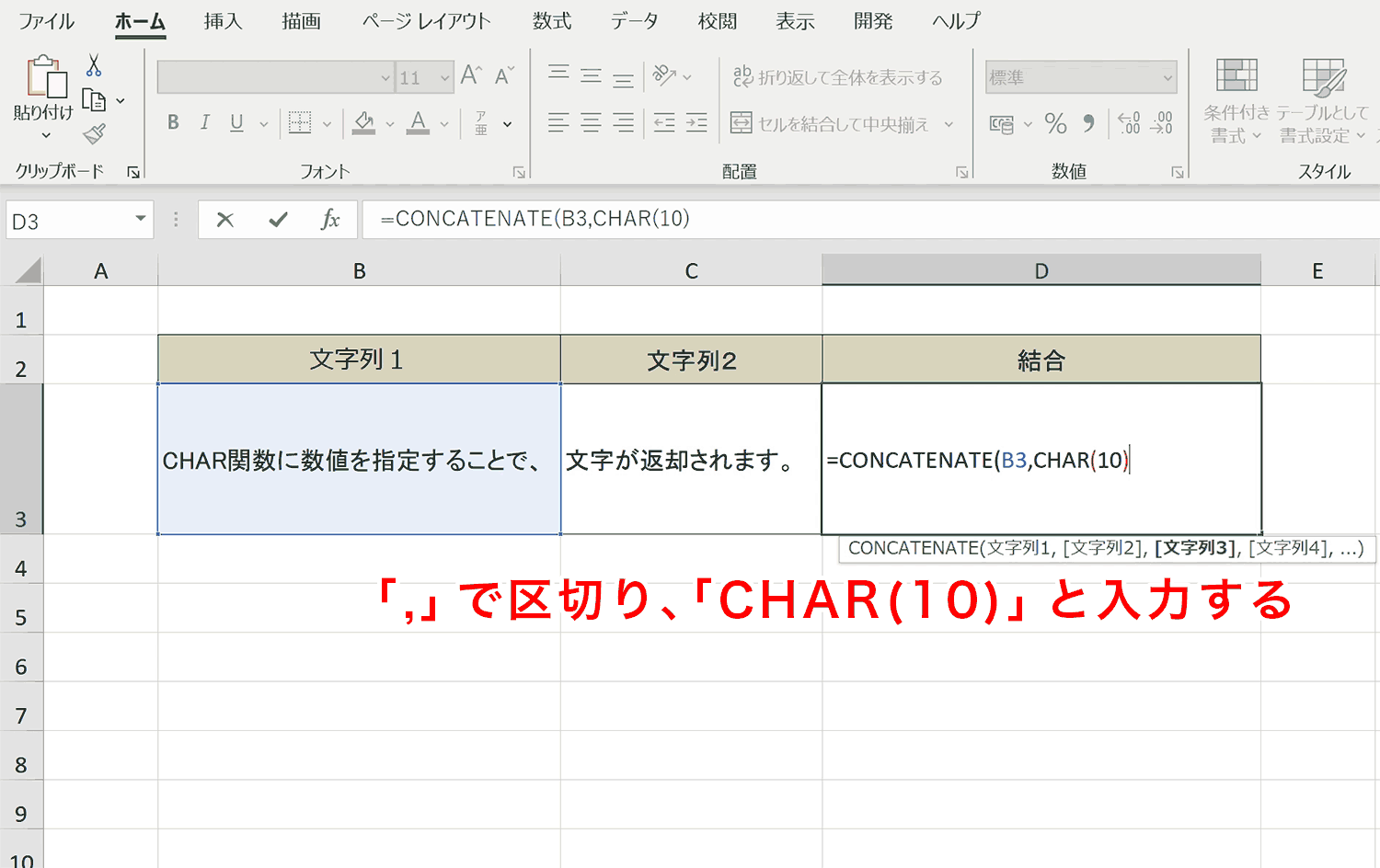
Task: Click the Increase Indent icon
Action: pyautogui.click(x=697, y=122)
